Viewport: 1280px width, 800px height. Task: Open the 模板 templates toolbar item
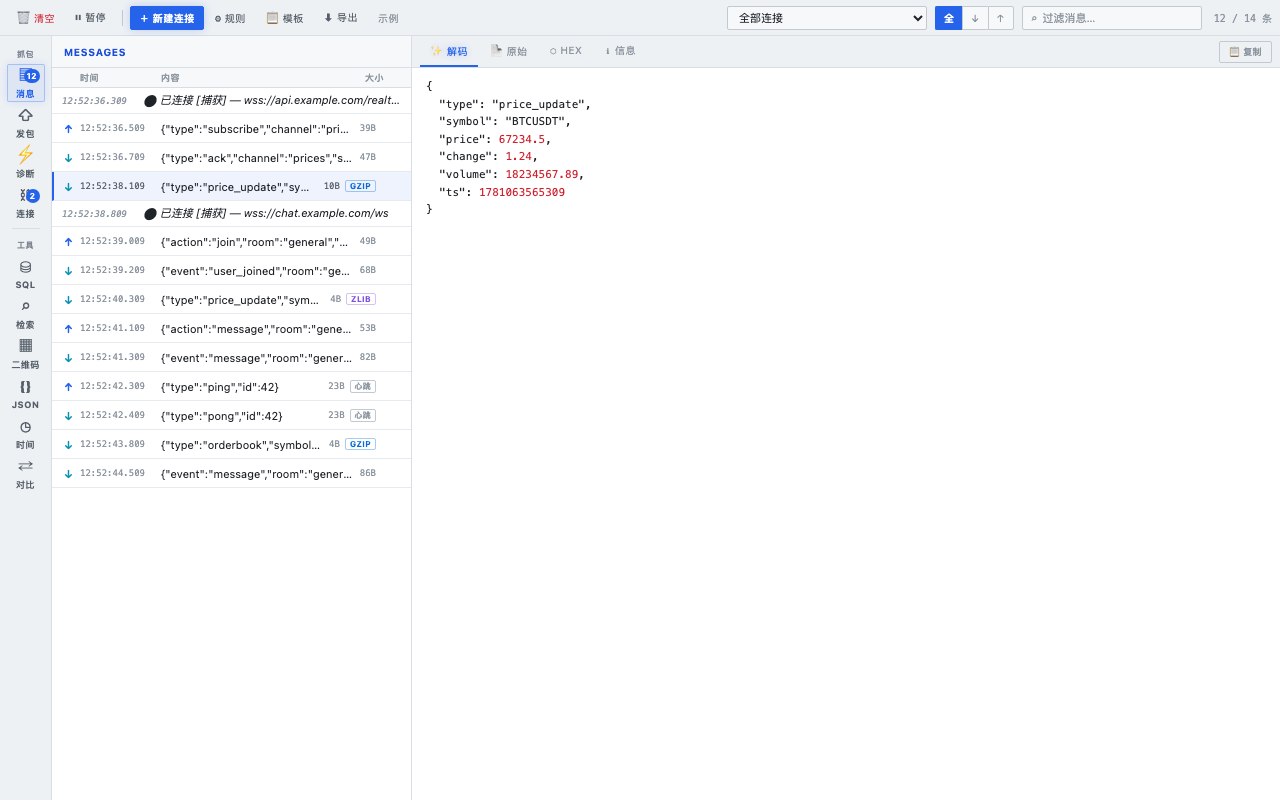click(x=285, y=18)
